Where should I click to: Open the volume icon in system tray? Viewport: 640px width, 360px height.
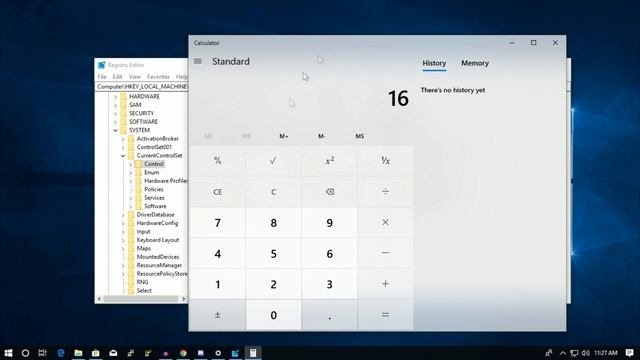pyautogui.click(x=585, y=353)
